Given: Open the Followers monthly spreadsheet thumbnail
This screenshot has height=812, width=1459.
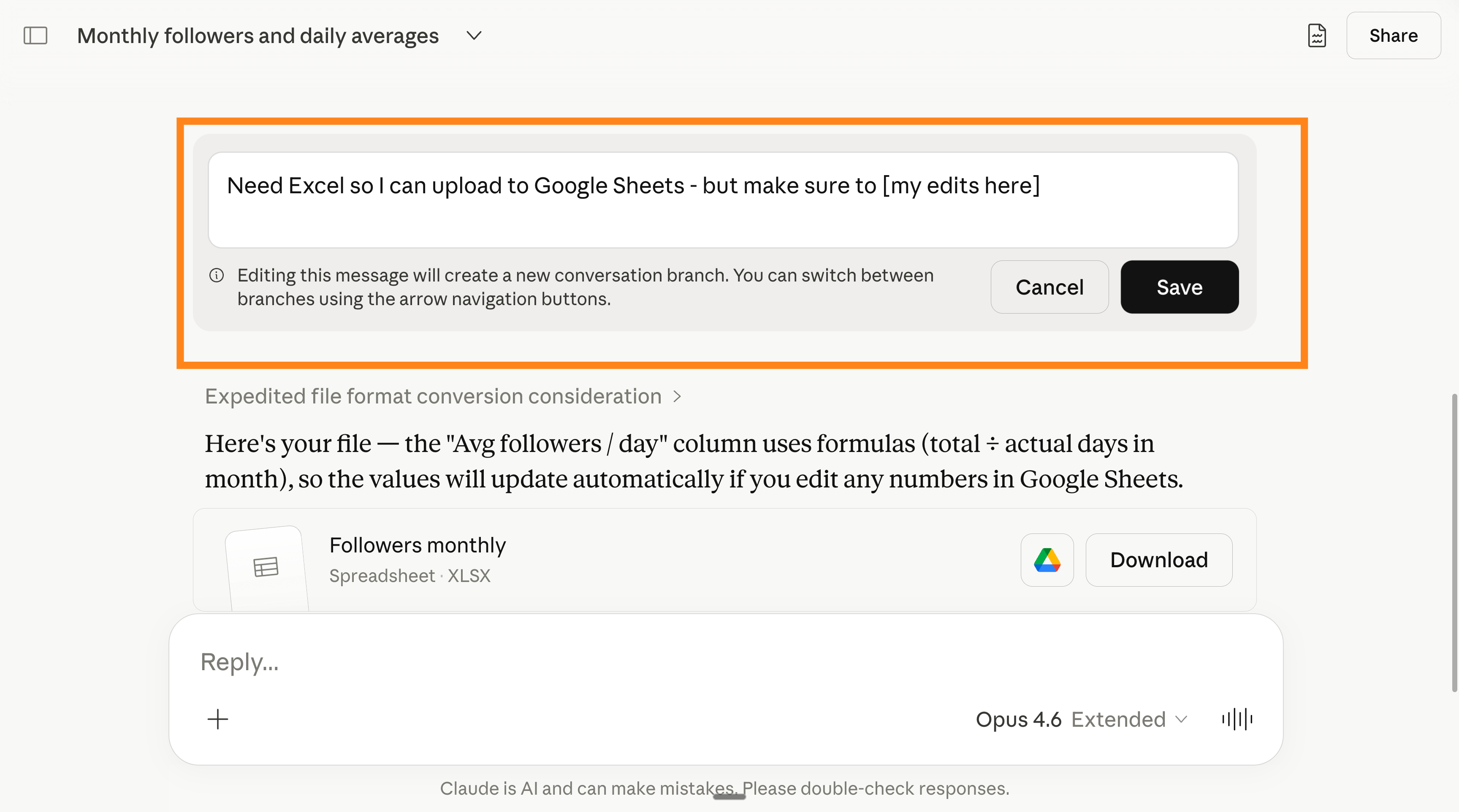Looking at the screenshot, I should [266, 567].
